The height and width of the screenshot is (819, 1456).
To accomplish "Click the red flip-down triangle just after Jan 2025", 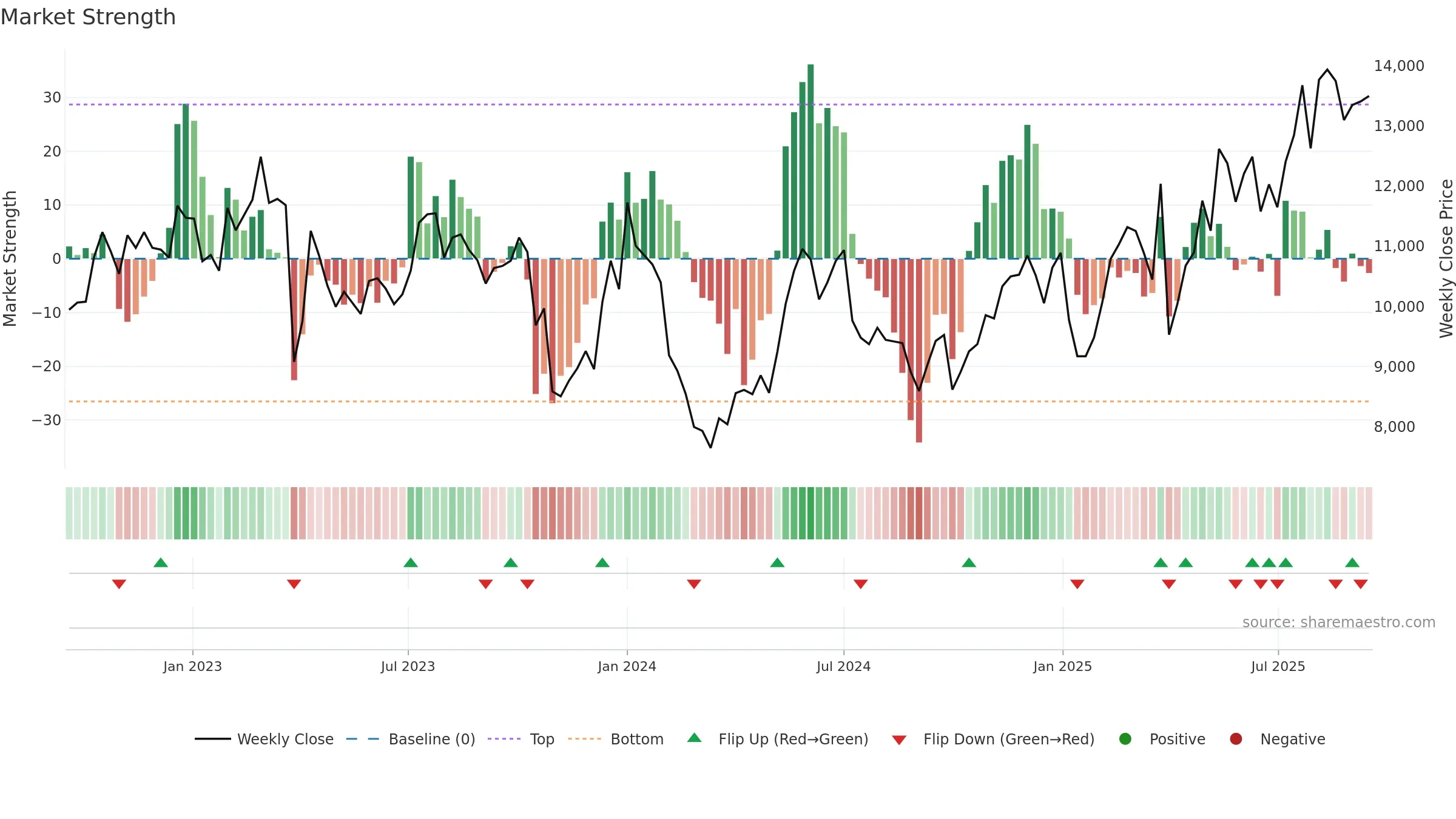I will [x=1077, y=584].
